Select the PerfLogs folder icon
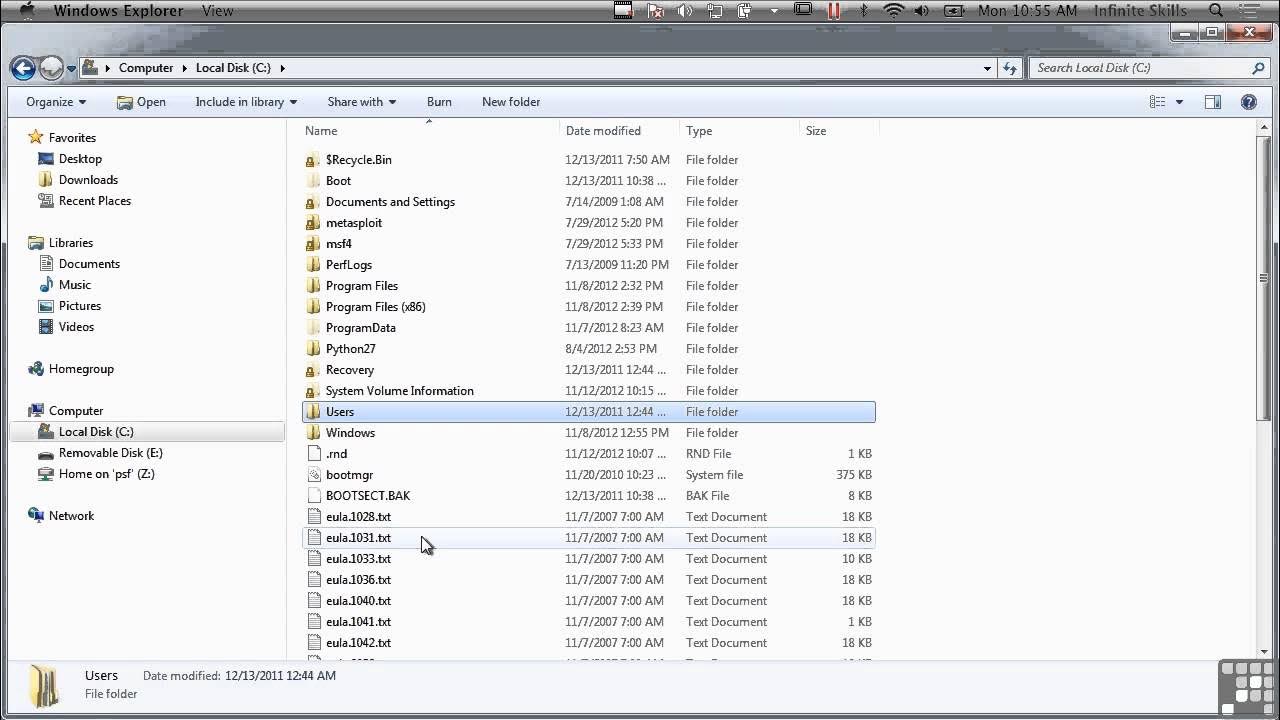This screenshot has width=1280, height=720. (313, 265)
